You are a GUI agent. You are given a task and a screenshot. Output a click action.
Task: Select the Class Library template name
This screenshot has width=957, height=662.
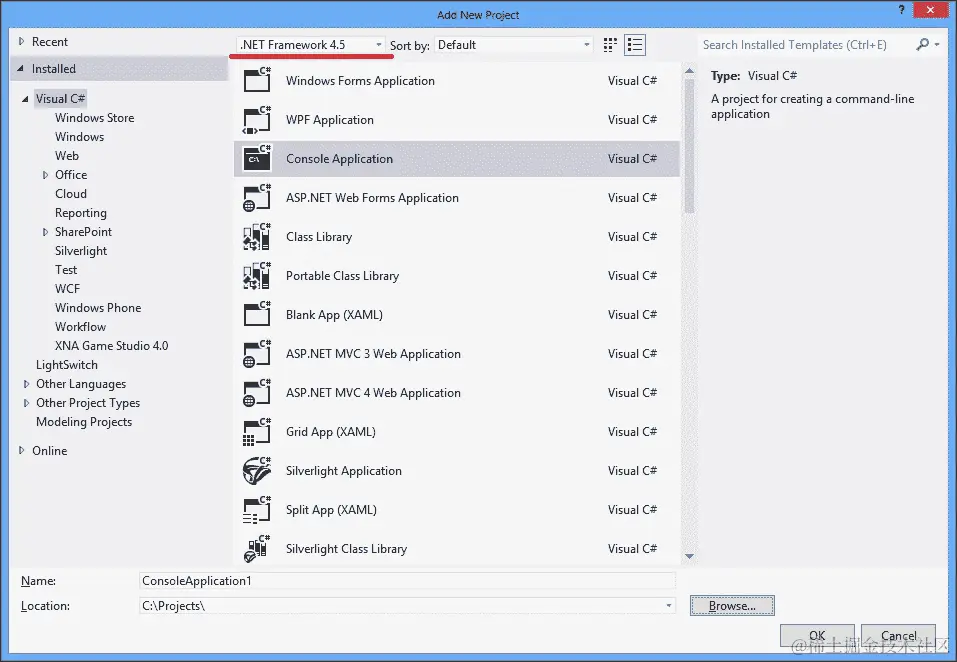[319, 237]
